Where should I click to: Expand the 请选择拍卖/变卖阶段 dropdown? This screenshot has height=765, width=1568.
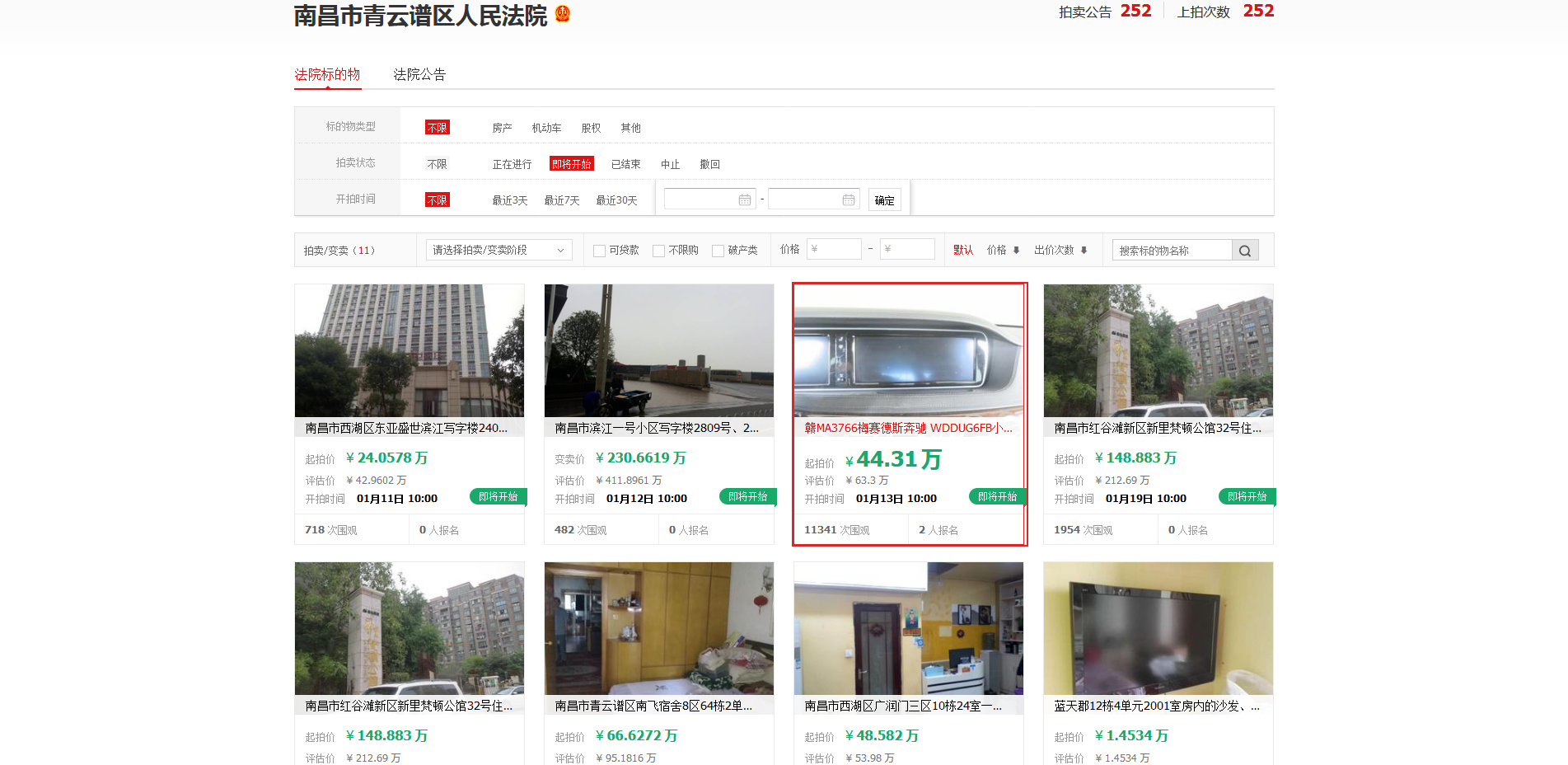[x=499, y=250]
